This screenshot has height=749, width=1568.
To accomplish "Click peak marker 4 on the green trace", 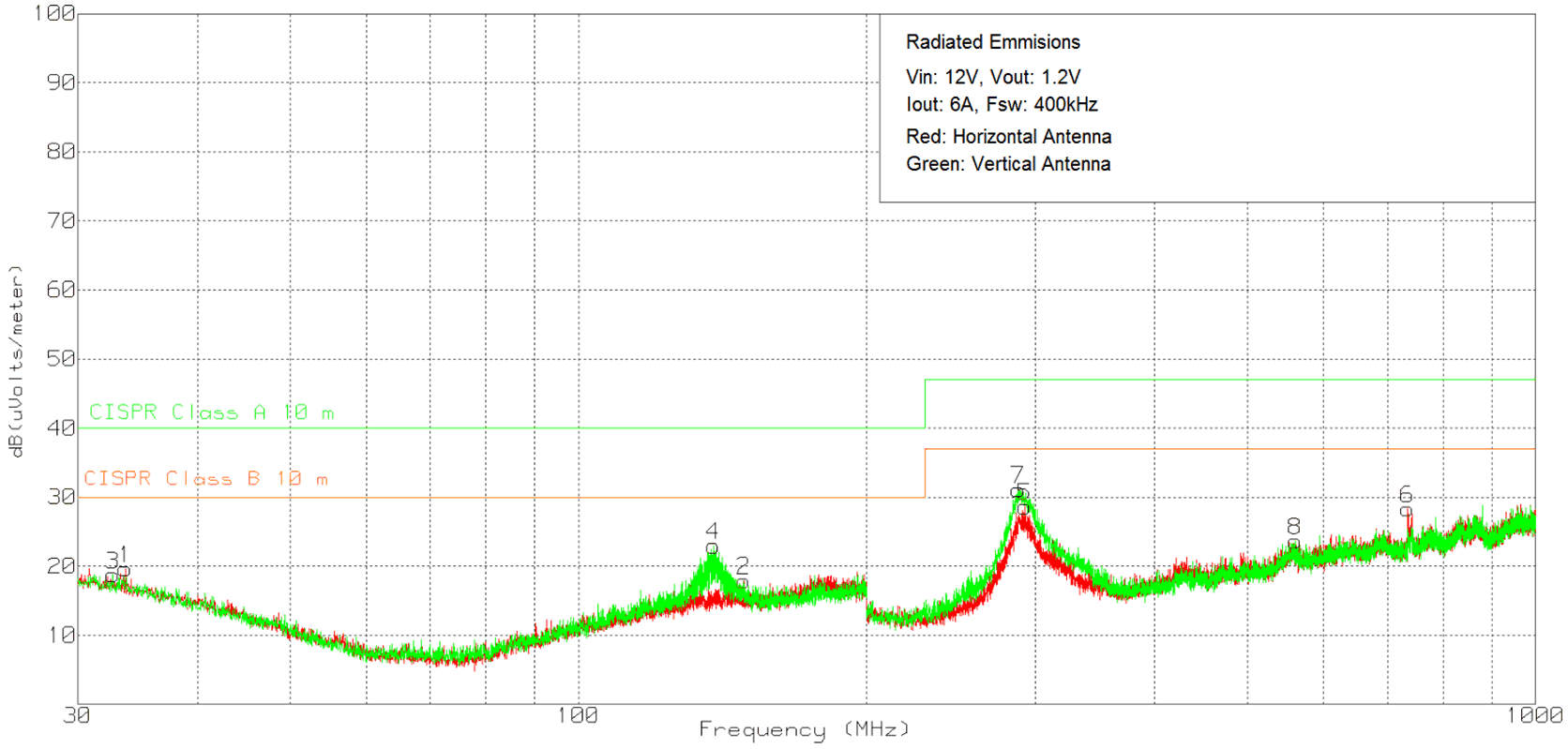I will click(712, 548).
